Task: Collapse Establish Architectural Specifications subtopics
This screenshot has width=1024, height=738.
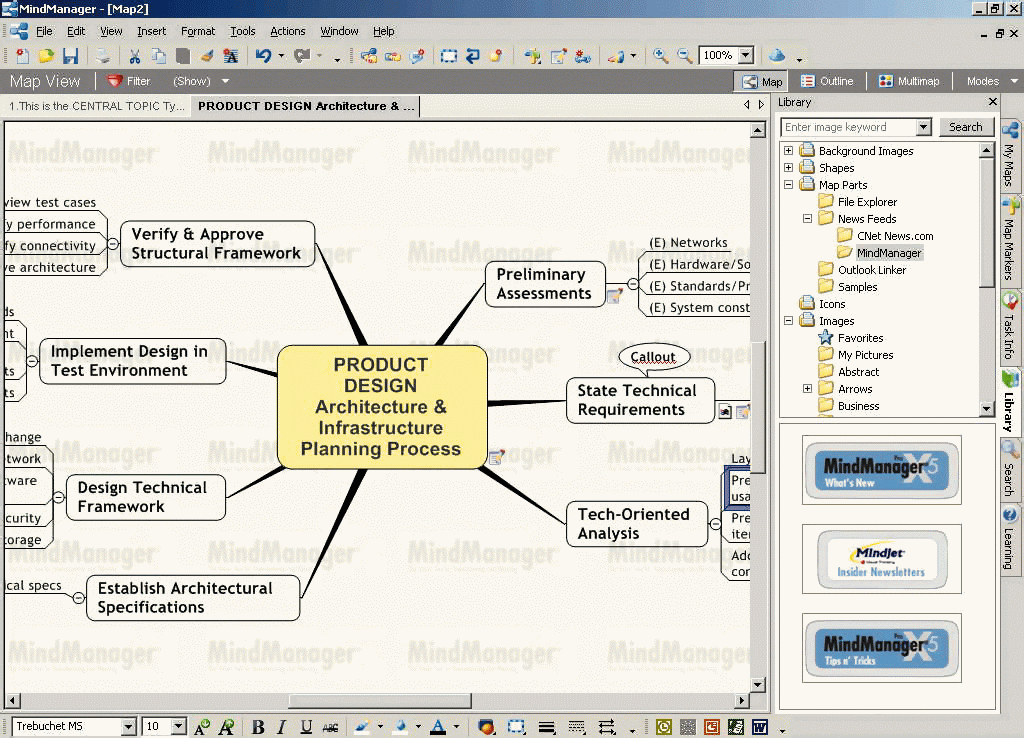Action: [78, 598]
